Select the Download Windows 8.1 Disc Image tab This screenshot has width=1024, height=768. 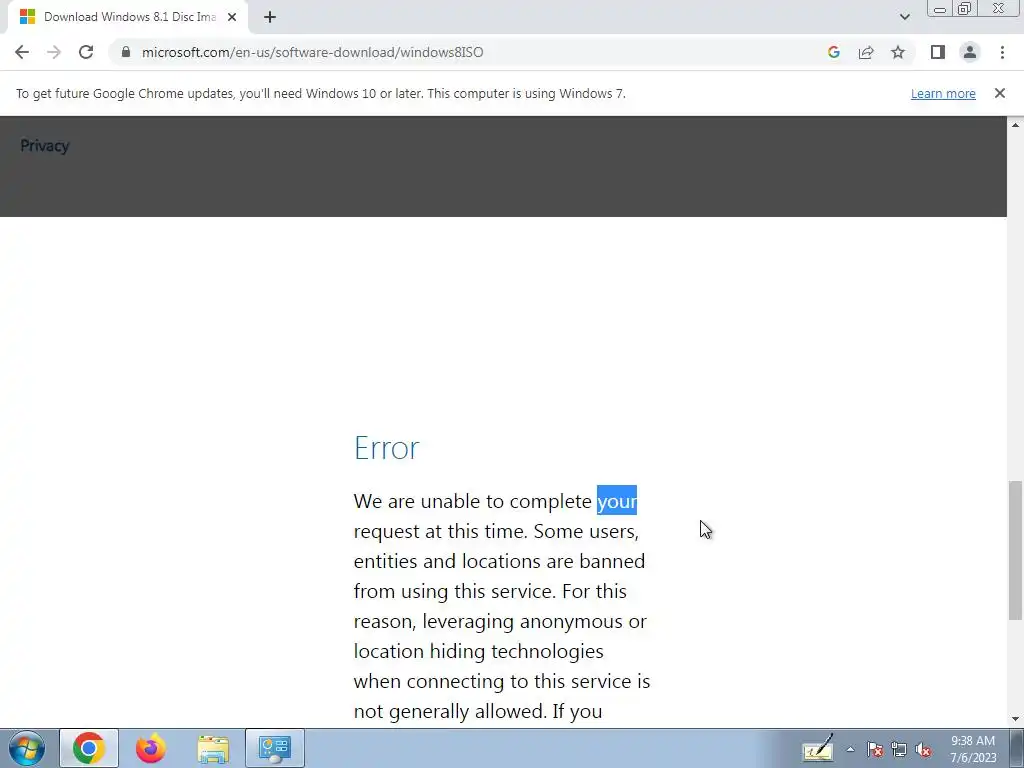(129, 17)
